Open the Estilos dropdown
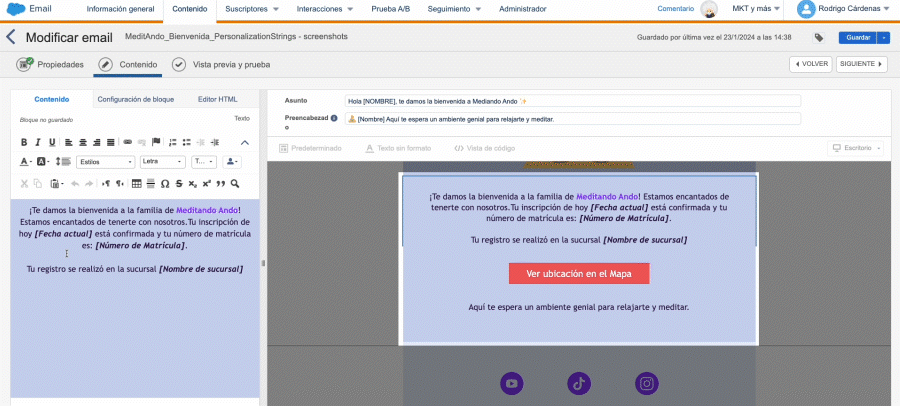 pyautogui.click(x=106, y=162)
